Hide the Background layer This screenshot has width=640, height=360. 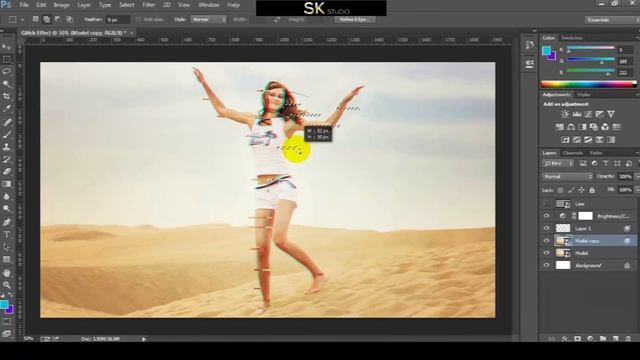click(x=547, y=265)
